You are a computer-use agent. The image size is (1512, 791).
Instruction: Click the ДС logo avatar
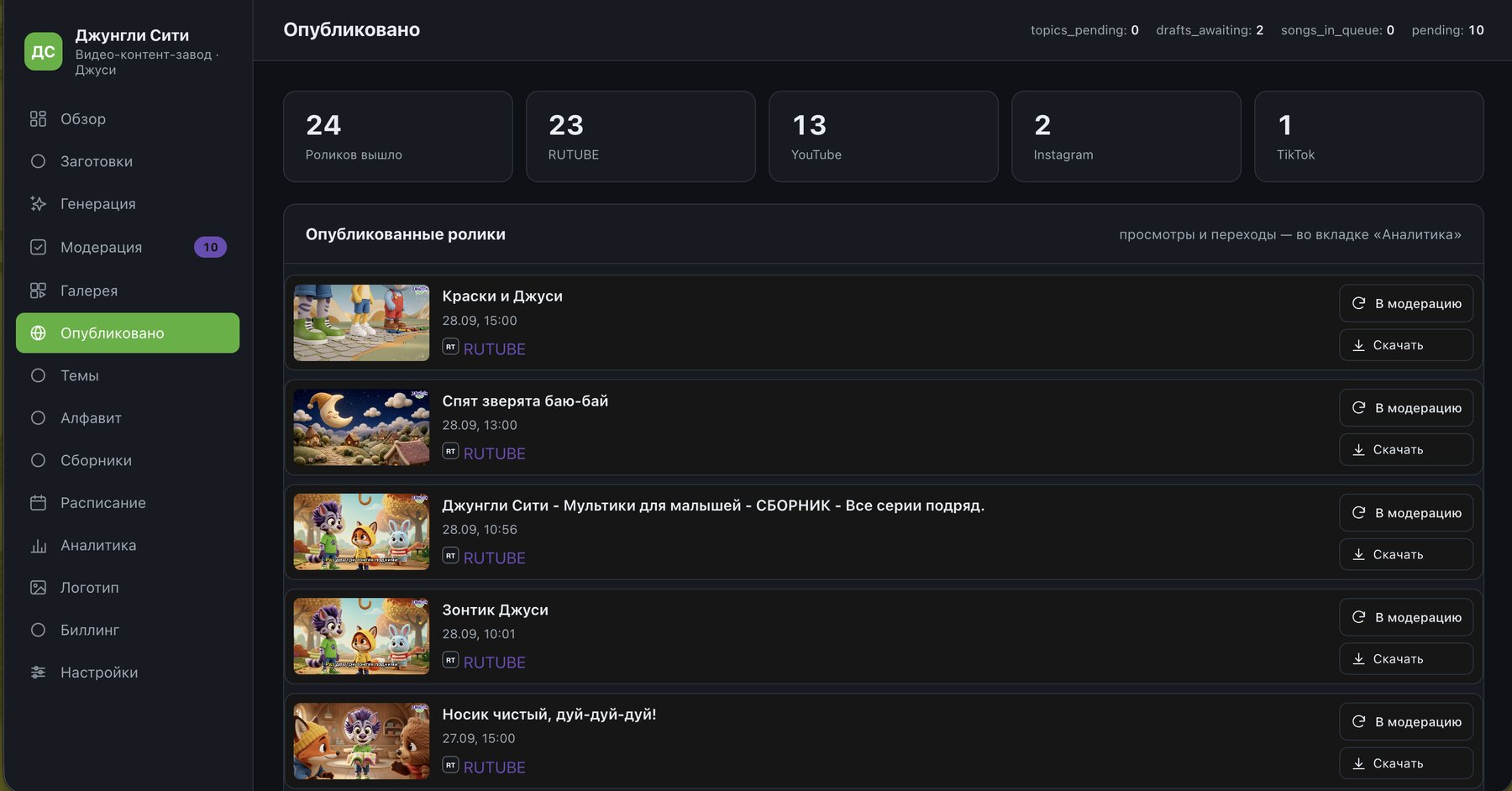[43, 52]
